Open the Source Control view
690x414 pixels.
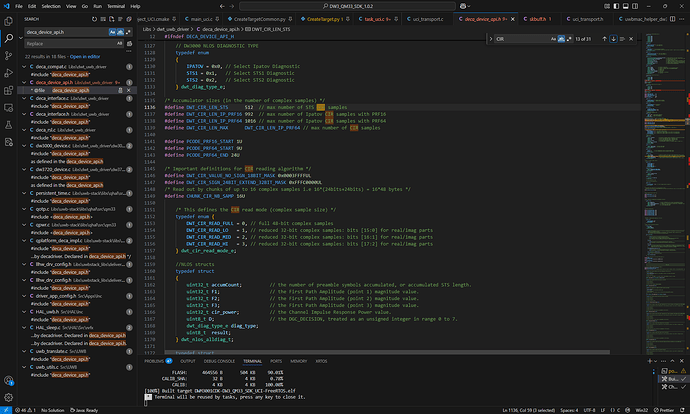pos(8,56)
